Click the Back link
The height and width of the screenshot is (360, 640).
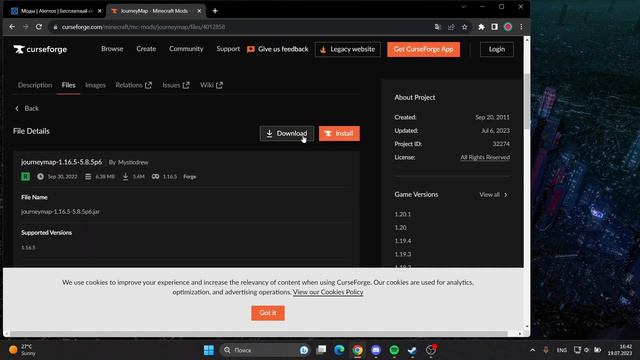(x=27, y=109)
